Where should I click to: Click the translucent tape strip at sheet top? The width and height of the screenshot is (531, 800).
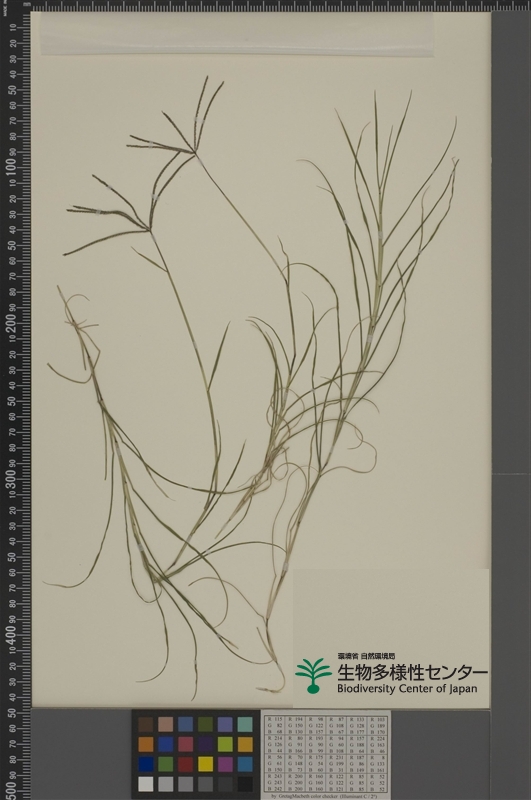pyautogui.click(x=237, y=34)
